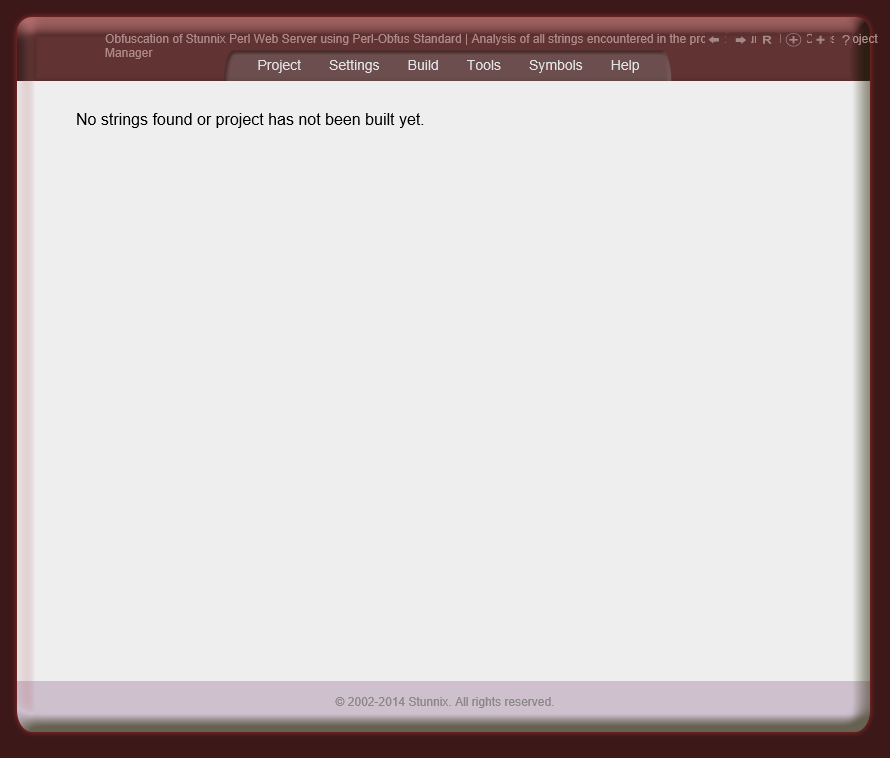Image resolution: width=890 pixels, height=758 pixels.
Task: Open the Help menu
Action: coord(624,65)
